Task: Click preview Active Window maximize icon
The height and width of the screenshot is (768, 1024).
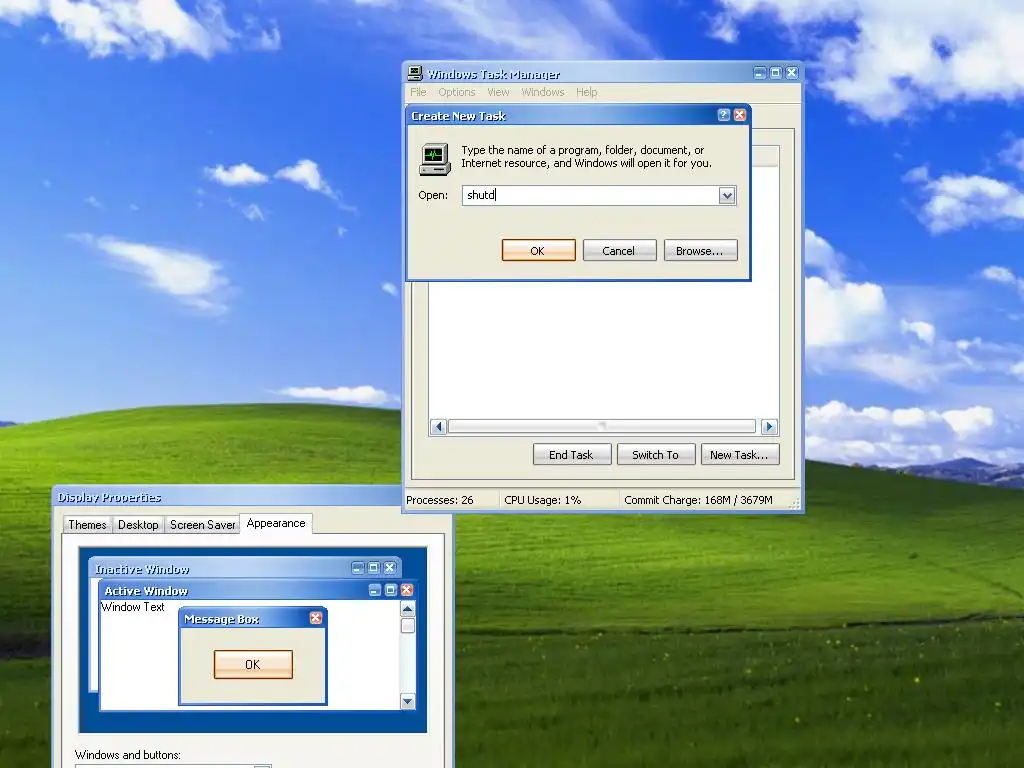Action: pos(391,590)
